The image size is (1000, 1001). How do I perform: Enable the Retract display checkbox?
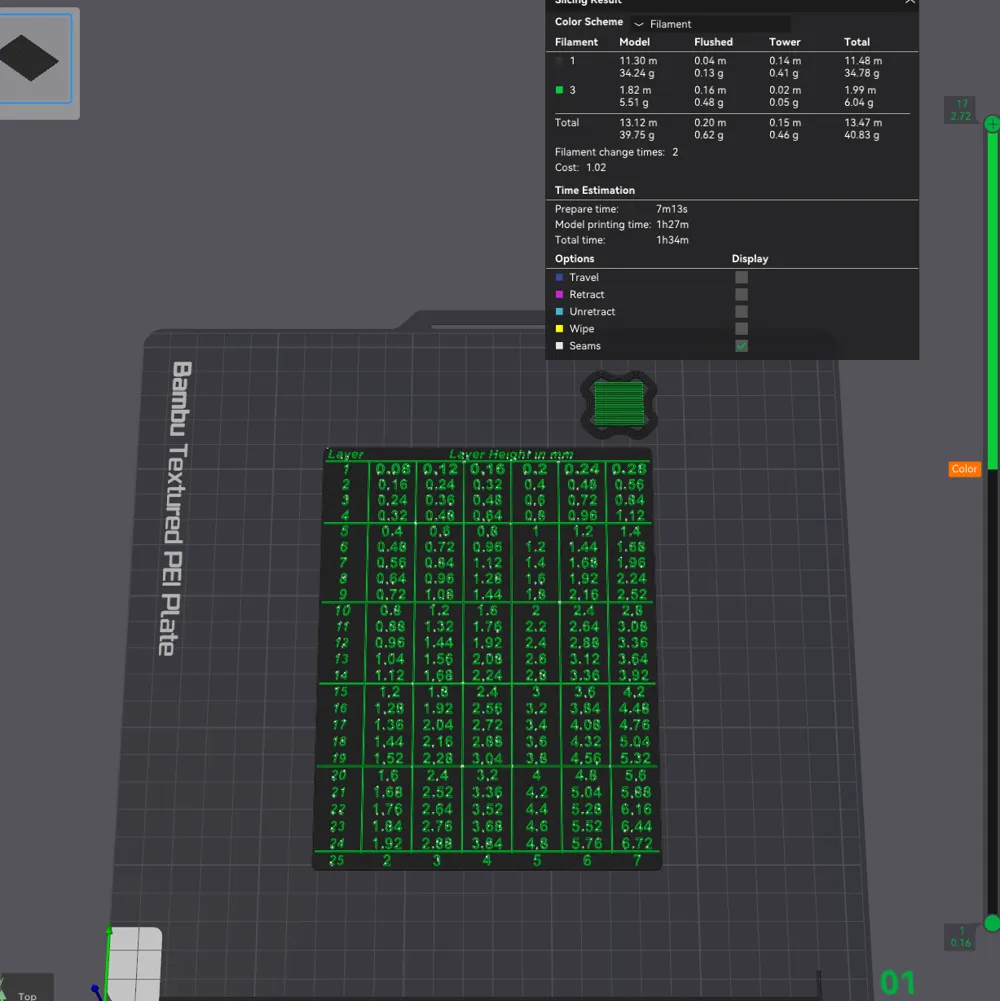741,294
